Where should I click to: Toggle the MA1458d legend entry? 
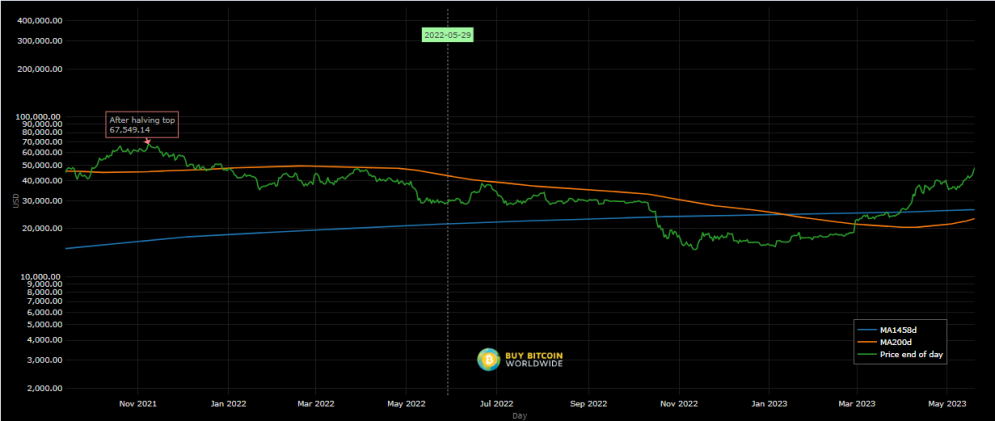point(899,330)
